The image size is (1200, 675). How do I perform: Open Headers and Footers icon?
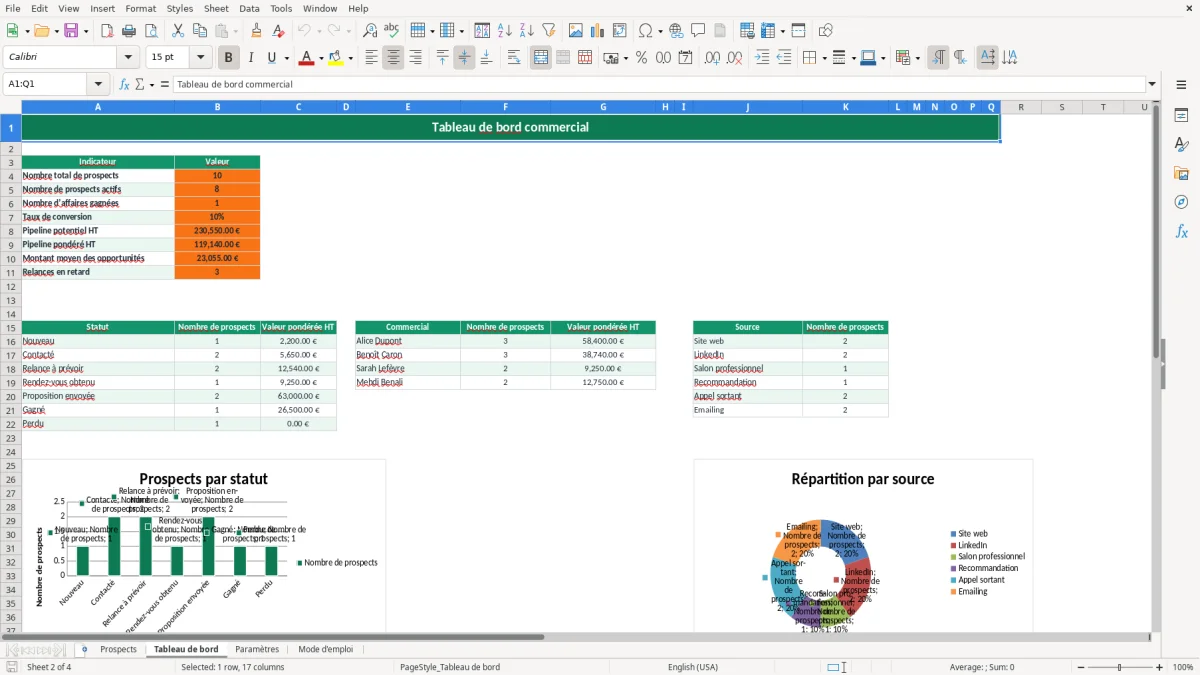pos(720,31)
